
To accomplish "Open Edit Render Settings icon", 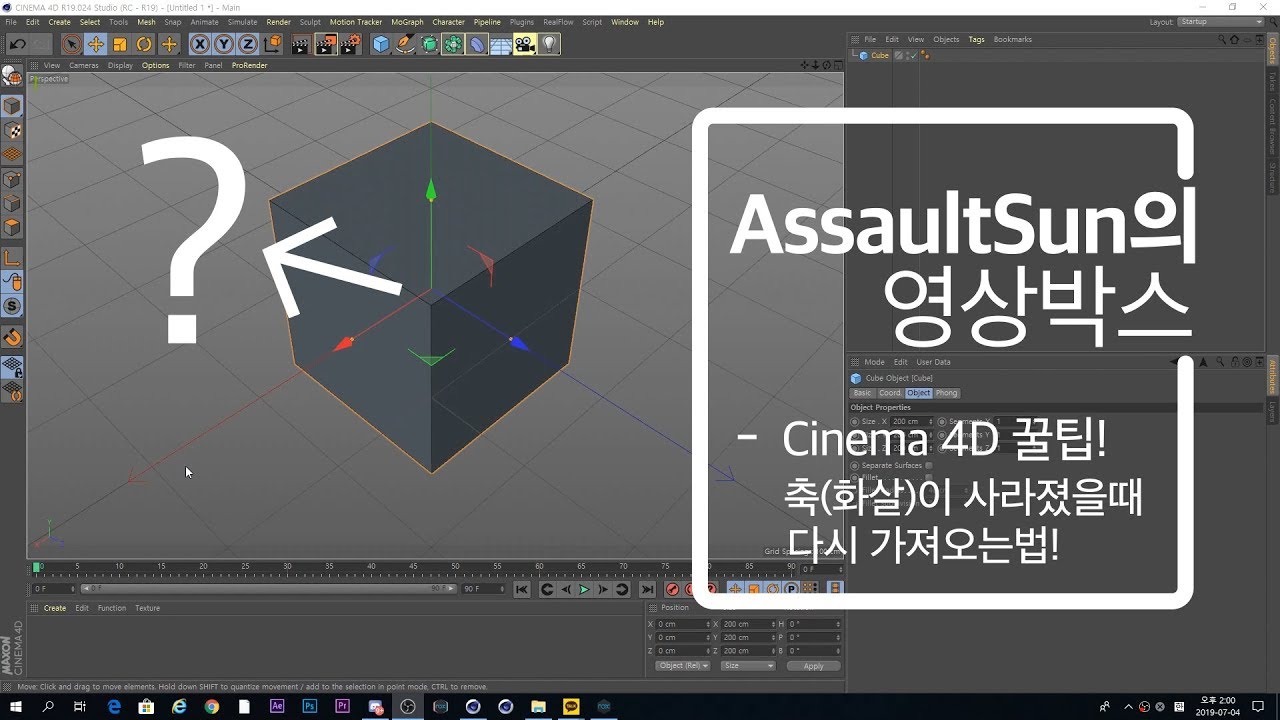I will [x=350, y=44].
